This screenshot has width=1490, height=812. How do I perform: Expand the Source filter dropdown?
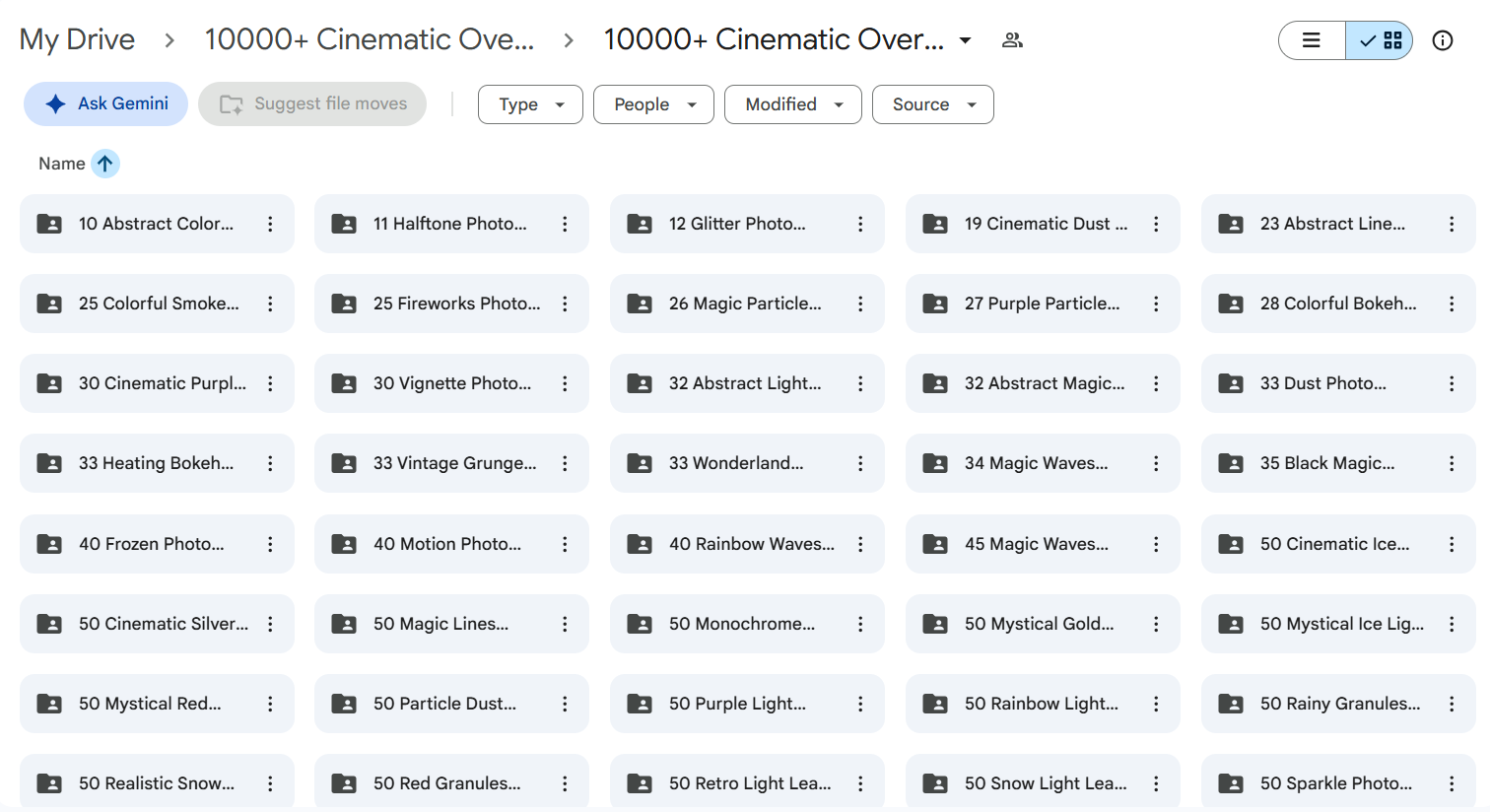pyautogui.click(x=932, y=104)
